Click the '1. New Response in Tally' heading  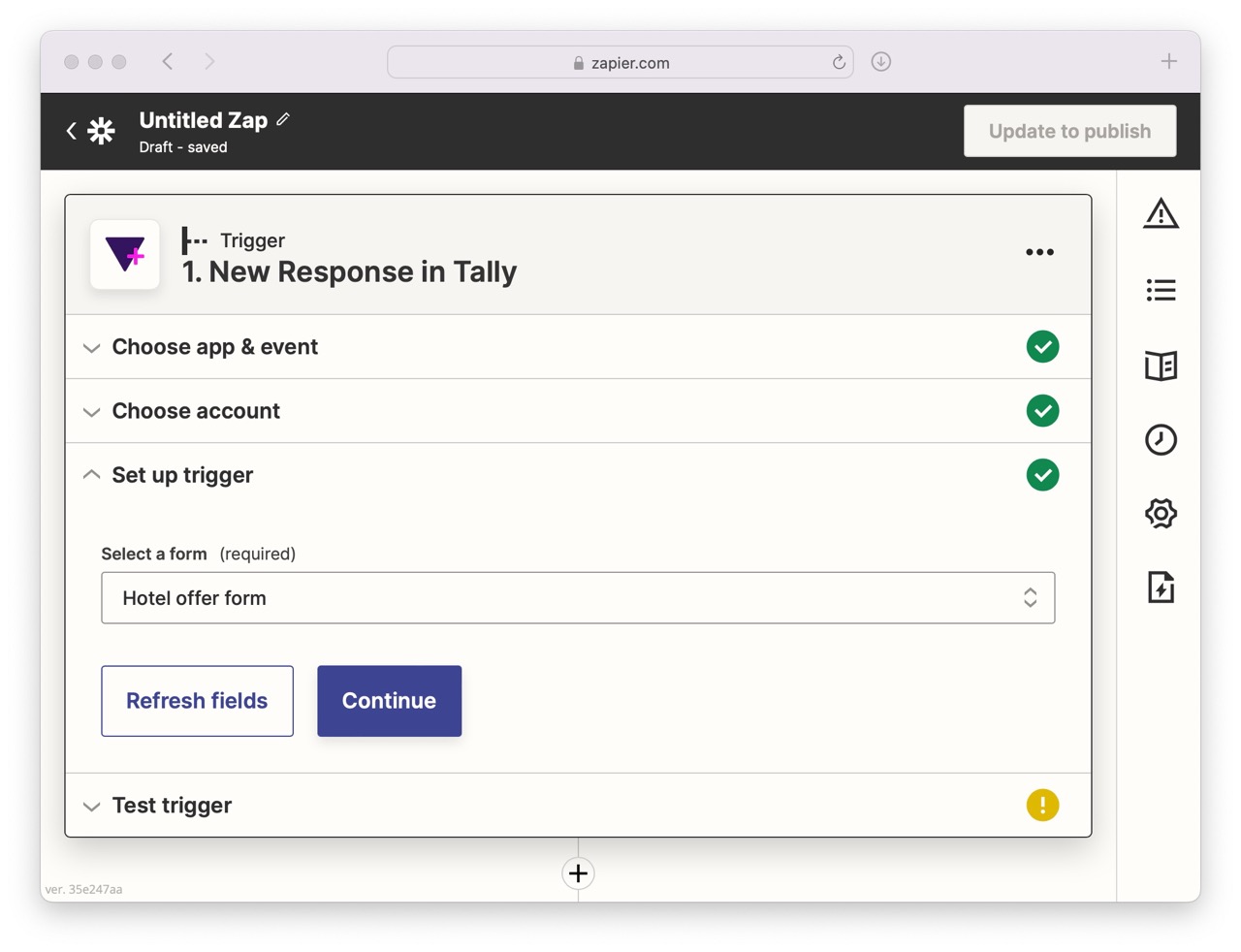pos(349,272)
